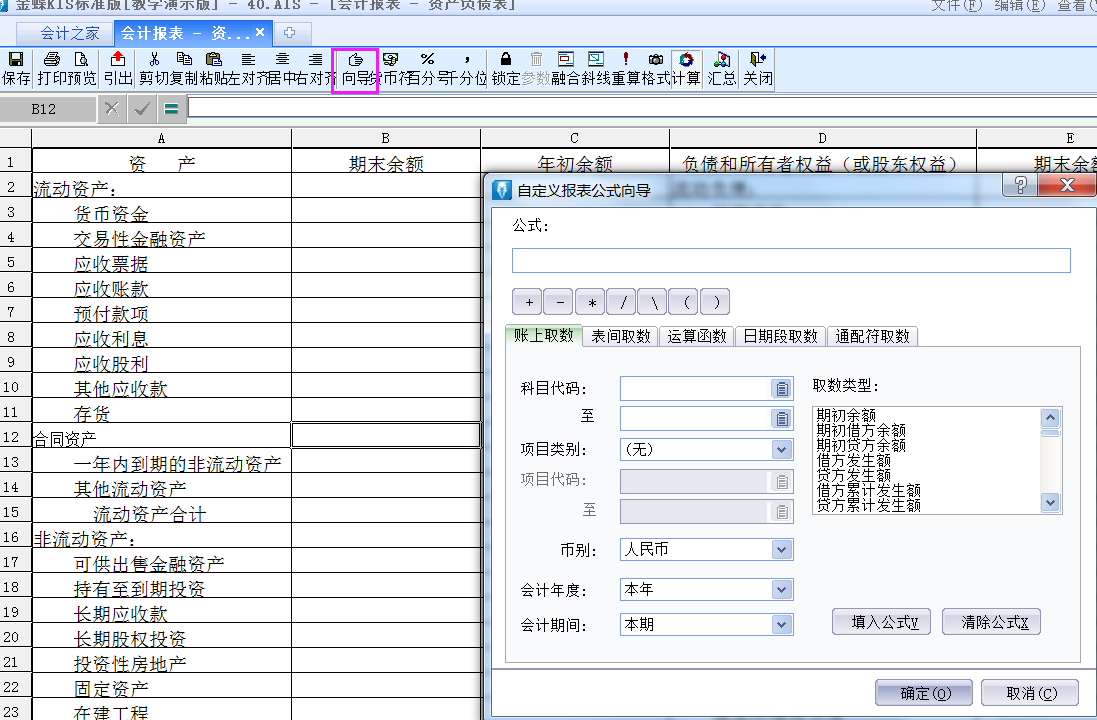Viewport: 1097px width, 720px height.
Task: Open 打印预览 print preview from toolbar
Action: click(67, 68)
